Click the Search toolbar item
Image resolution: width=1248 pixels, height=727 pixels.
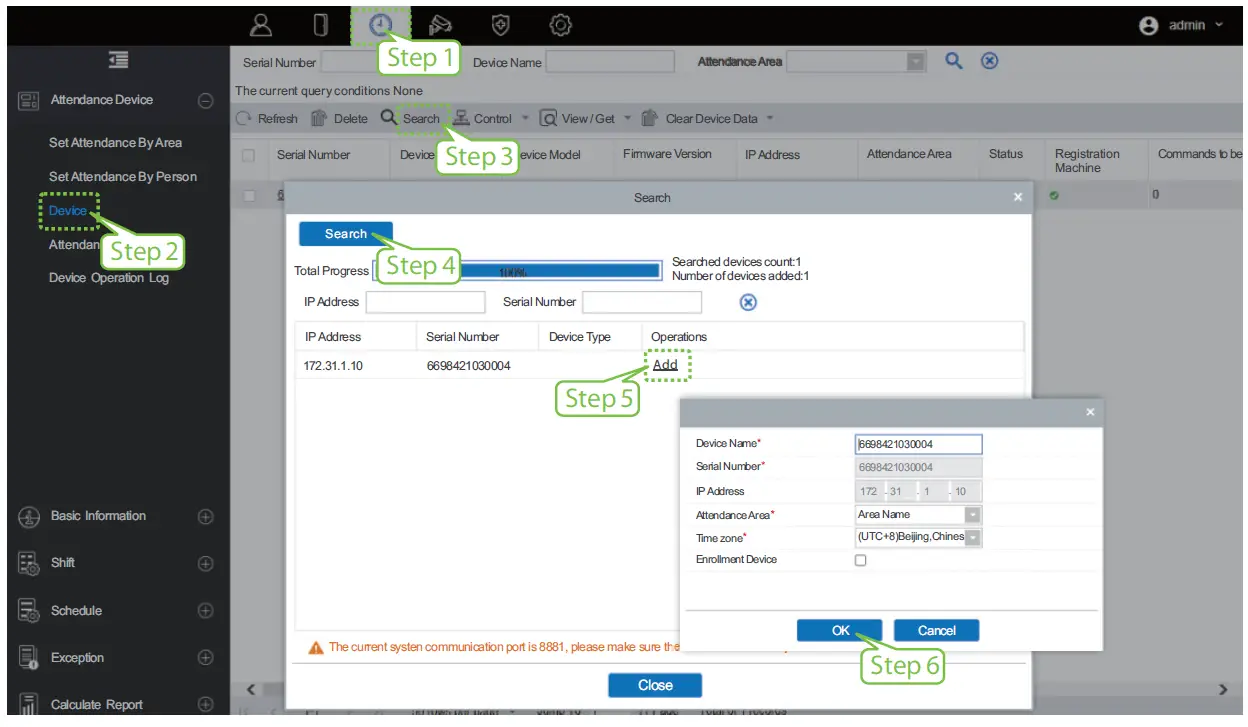(410, 118)
